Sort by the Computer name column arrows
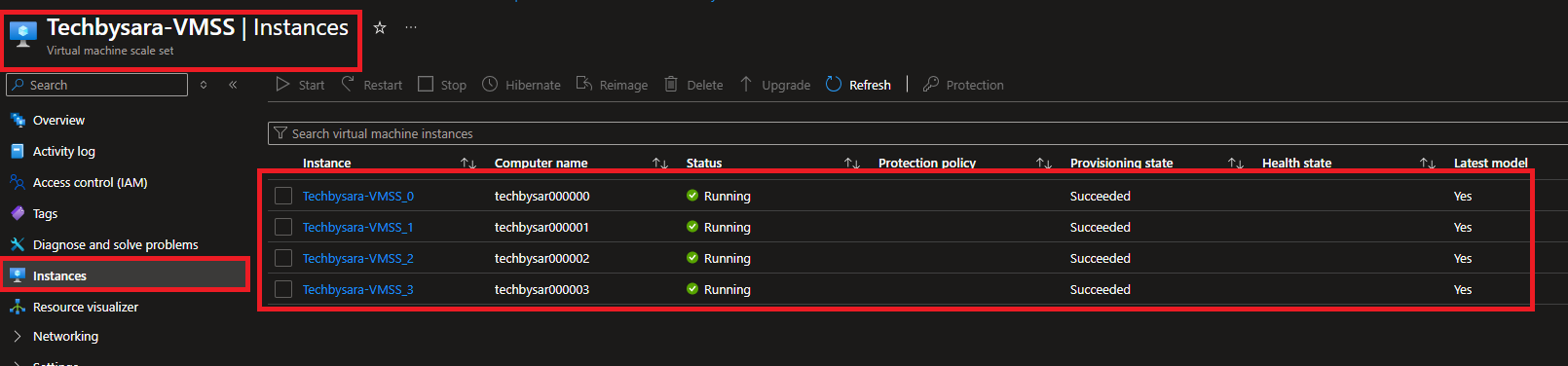This screenshot has height=366, width=1568. click(660, 164)
